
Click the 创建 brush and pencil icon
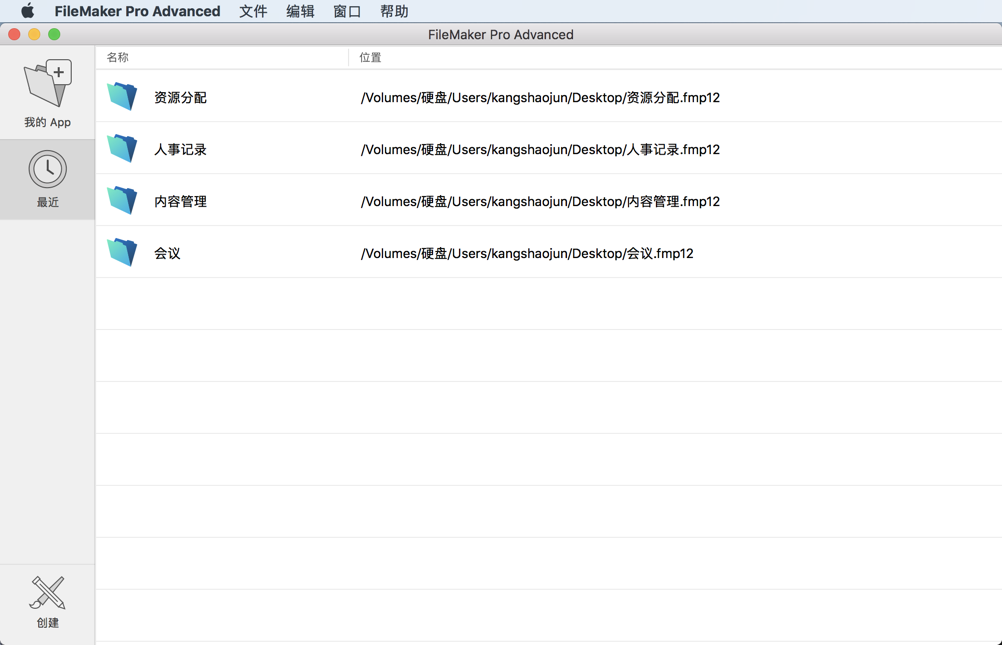click(x=47, y=593)
